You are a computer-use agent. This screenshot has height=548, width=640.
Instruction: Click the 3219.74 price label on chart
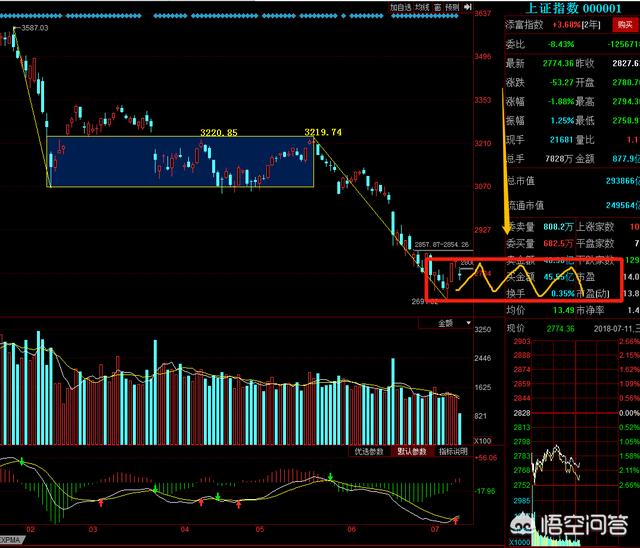[x=323, y=132]
